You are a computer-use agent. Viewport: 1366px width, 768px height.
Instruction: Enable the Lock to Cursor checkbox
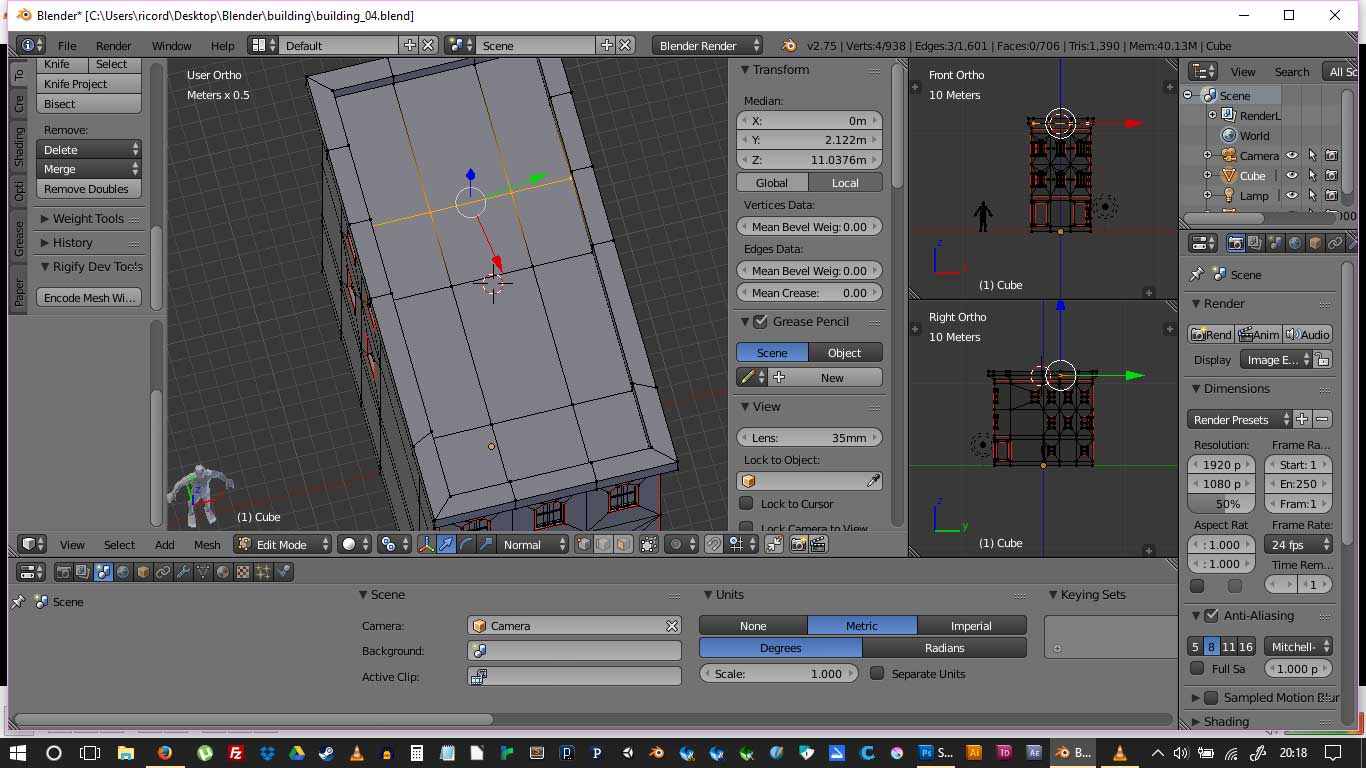click(746, 504)
